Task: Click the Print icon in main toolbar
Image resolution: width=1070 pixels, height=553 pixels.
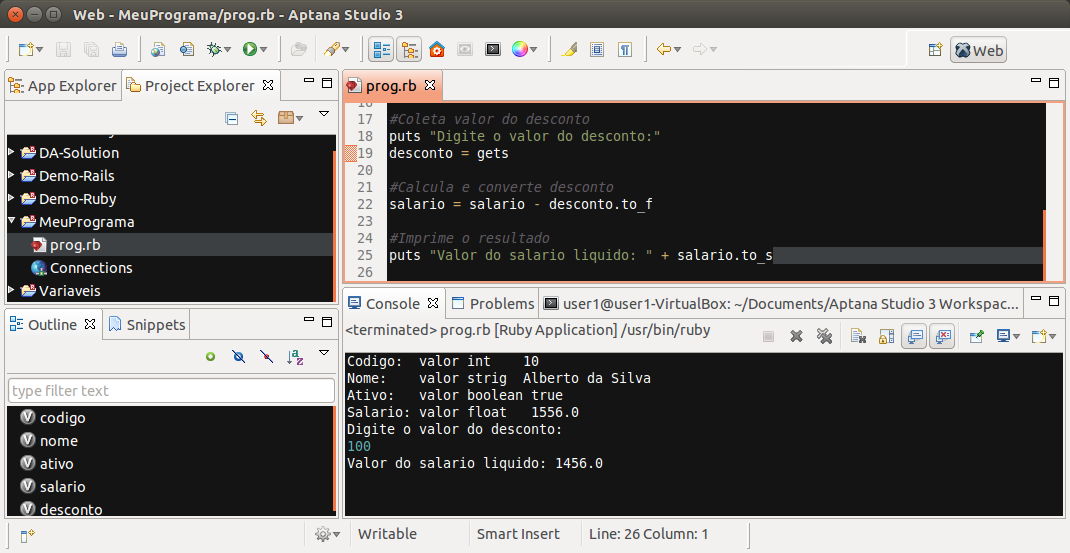Action: (x=119, y=49)
